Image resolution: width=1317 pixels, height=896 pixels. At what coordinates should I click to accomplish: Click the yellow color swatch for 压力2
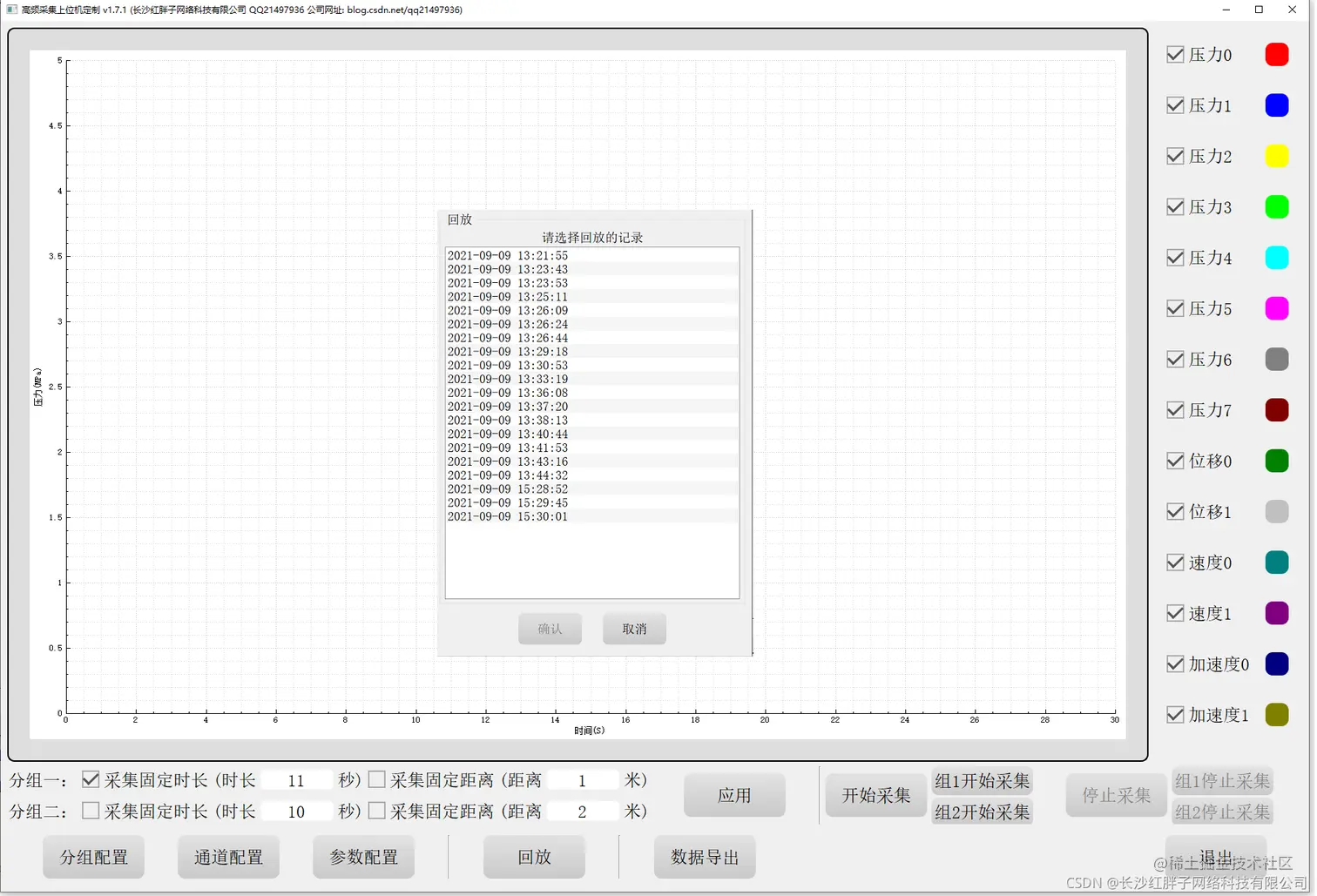tap(1276, 156)
